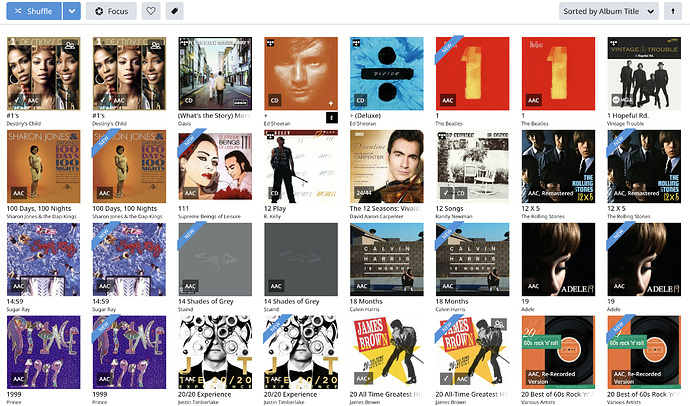The height and width of the screenshot is (406, 690).
Task: Click the plus icon on Ed Sheeran + cover
Action: (x=330, y=103)
